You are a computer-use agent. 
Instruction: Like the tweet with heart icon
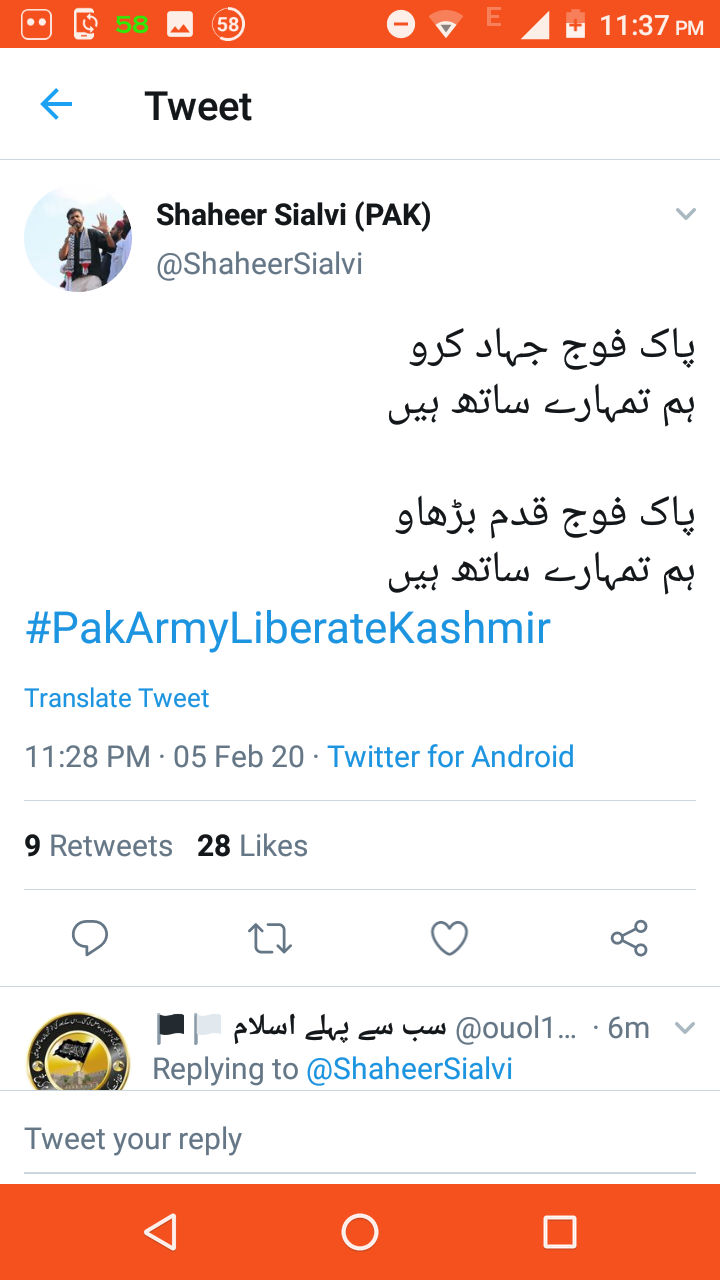tap(449, 938)
